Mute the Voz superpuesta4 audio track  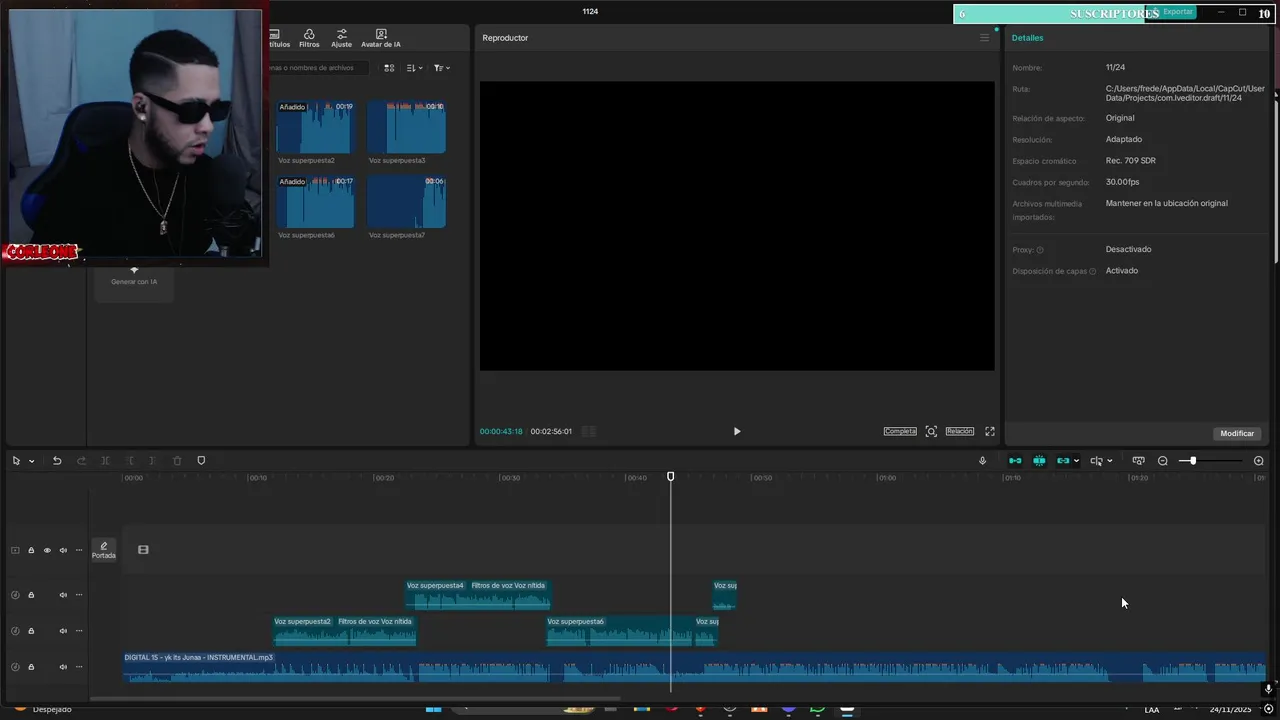(x=63, y=595)
